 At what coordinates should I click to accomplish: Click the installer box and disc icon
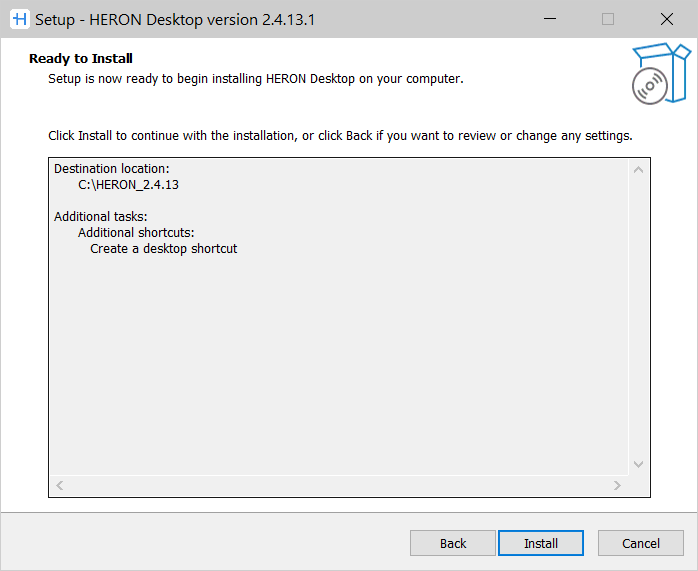click(661, 73)
